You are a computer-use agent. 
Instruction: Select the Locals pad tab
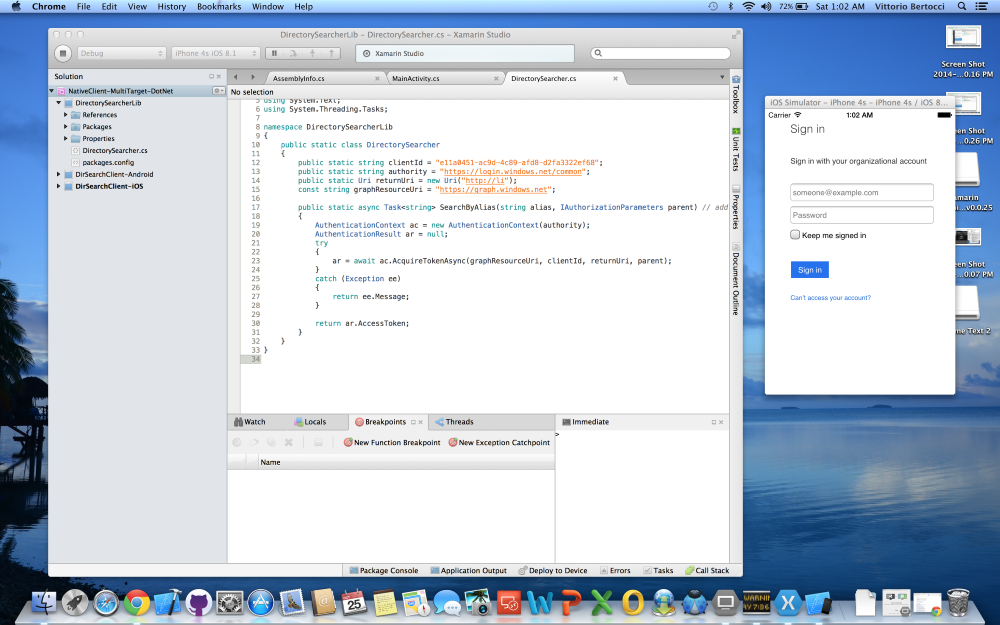[310, 422]
